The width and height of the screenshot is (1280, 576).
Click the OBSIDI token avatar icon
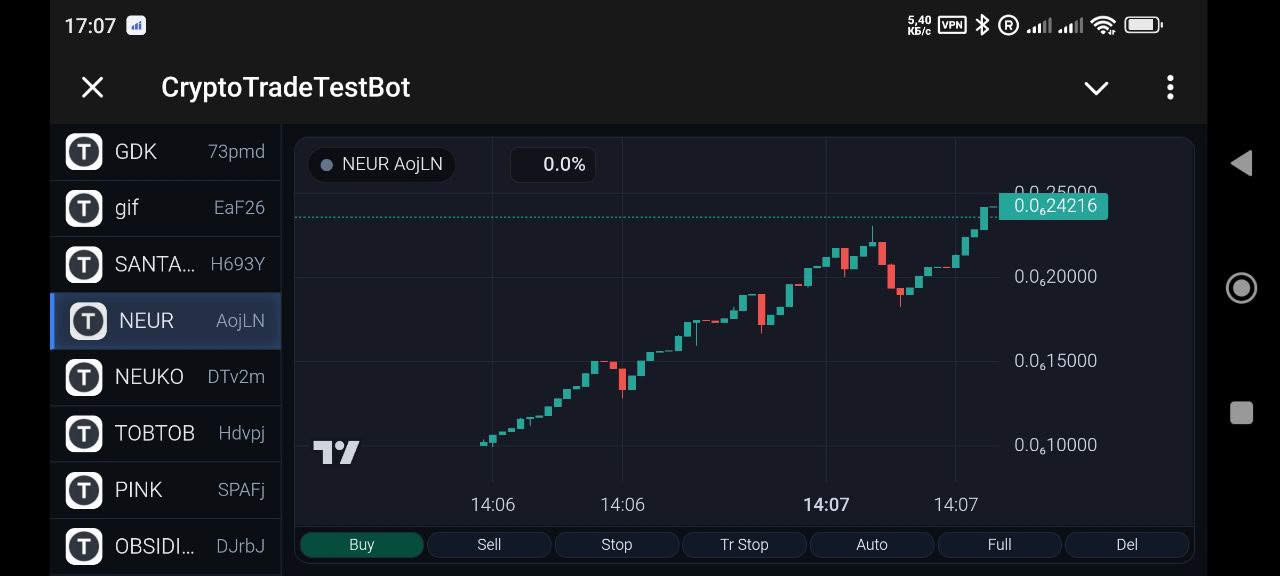pos(84,546)
